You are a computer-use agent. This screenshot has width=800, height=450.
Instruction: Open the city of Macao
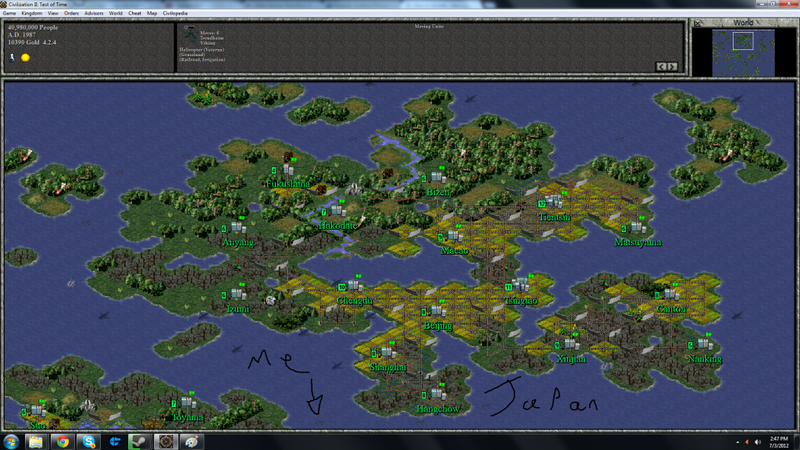click(x=455, y=236)
